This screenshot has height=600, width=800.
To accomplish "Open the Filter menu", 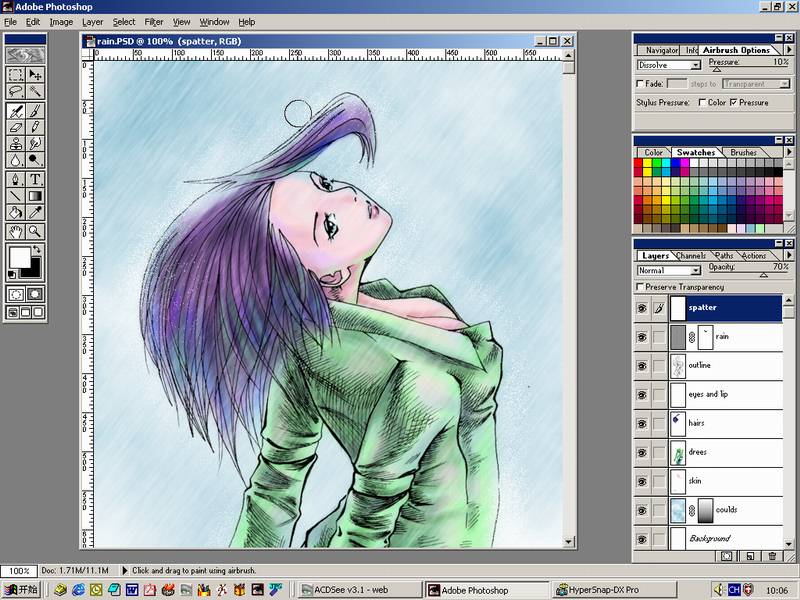I will tap(154, 22).
